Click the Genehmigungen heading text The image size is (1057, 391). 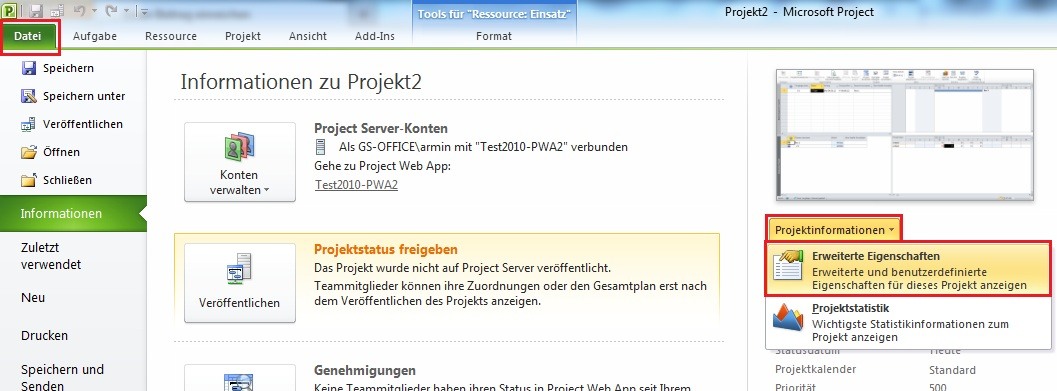(365, 370)
